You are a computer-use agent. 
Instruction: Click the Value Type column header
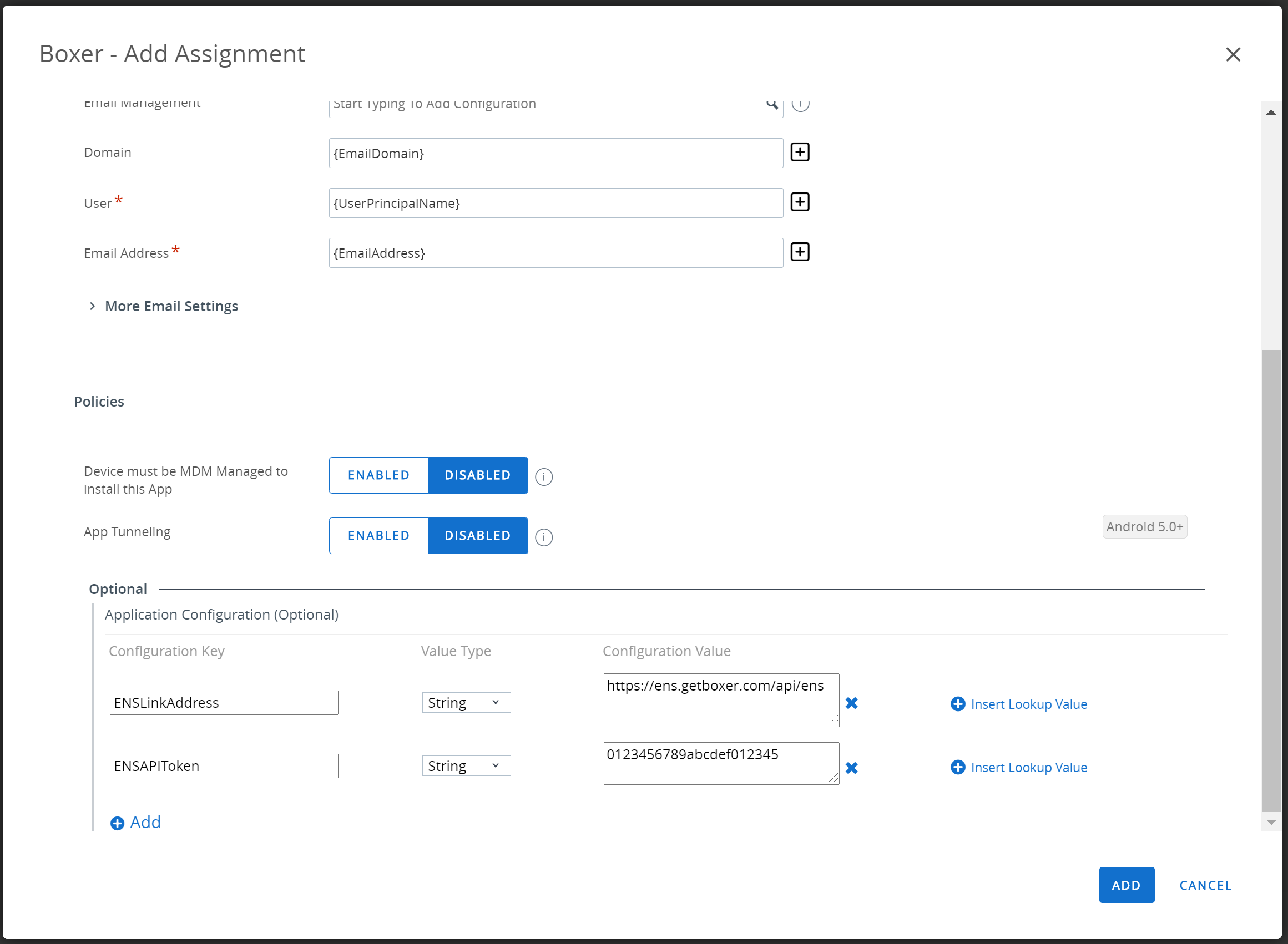tap(456, 651)
